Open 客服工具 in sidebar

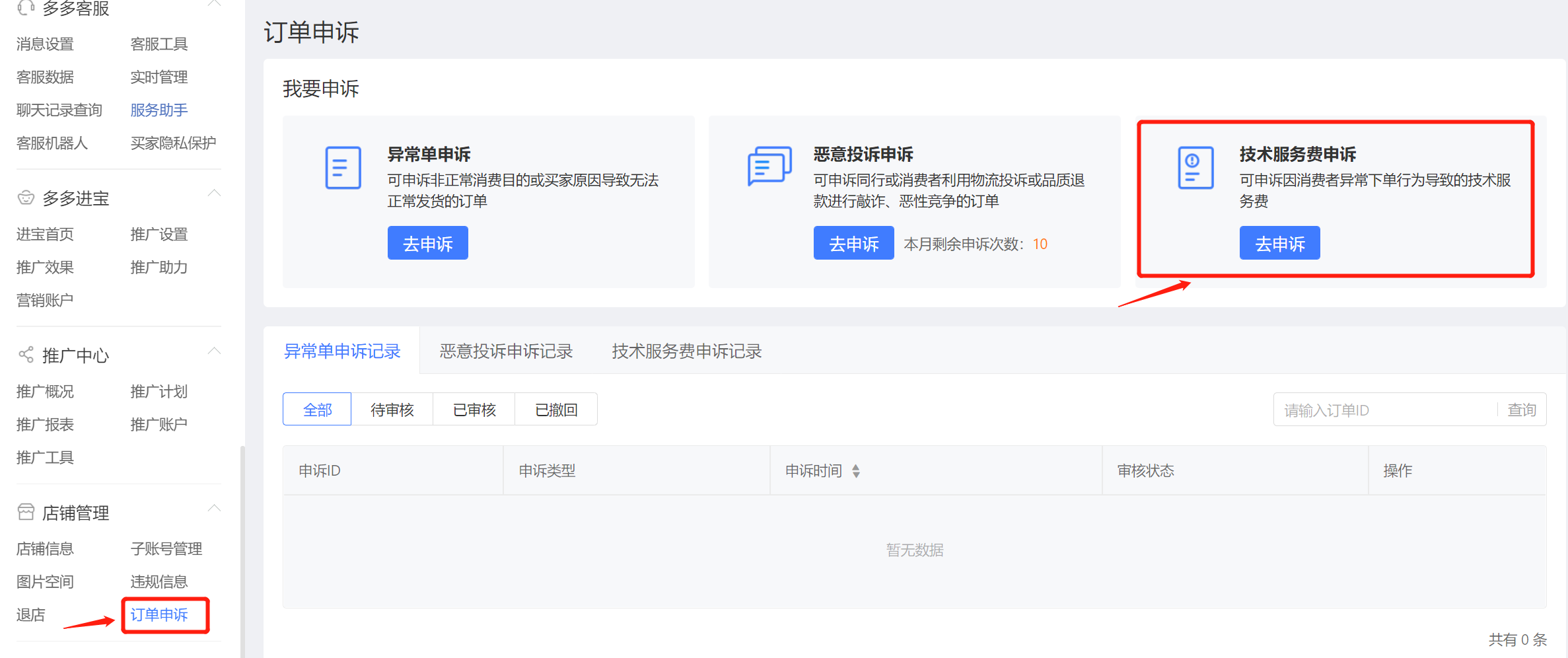pyautogui.click(x=159, y=44)
